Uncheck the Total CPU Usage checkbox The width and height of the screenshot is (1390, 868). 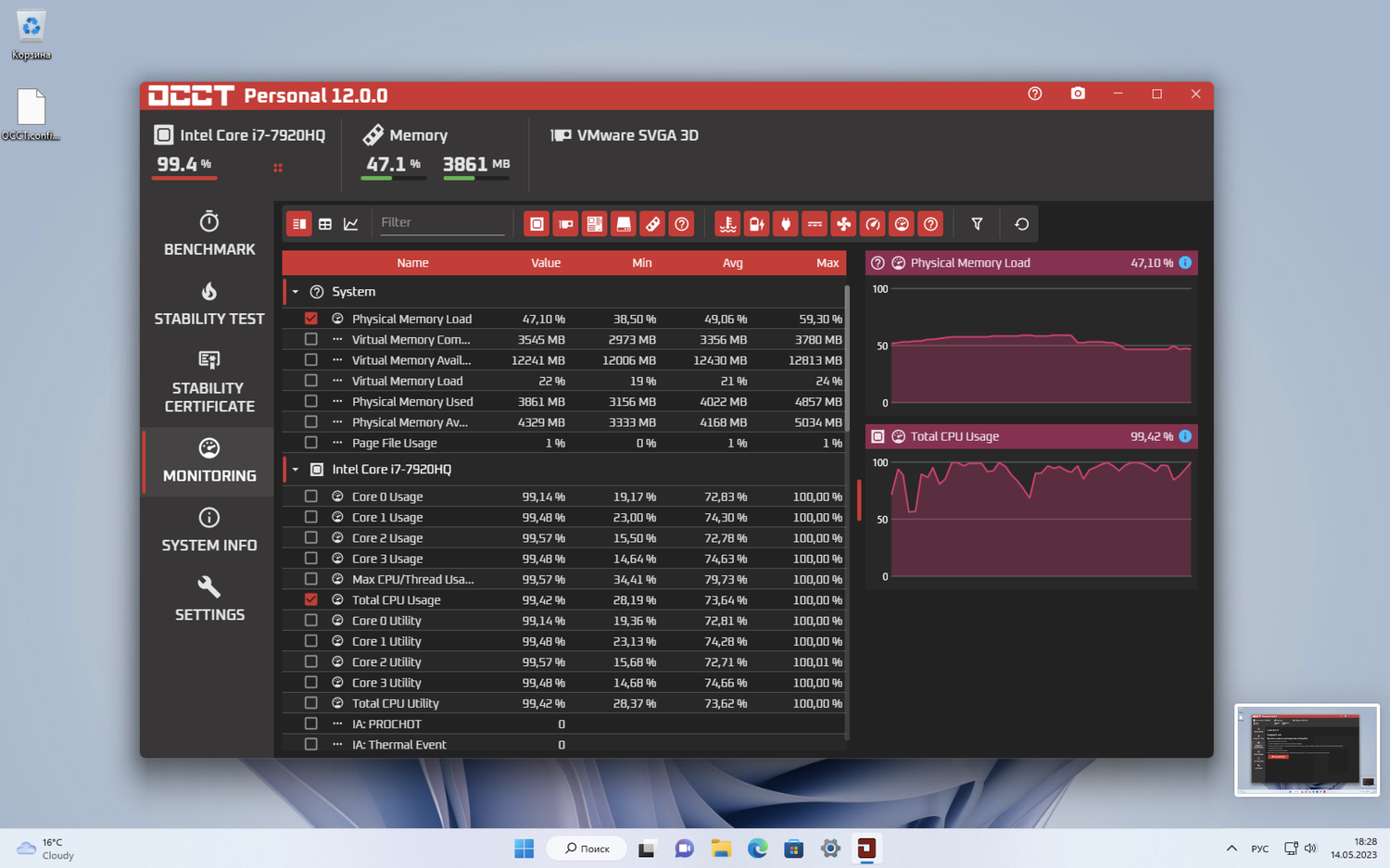[x=311, y=600]
